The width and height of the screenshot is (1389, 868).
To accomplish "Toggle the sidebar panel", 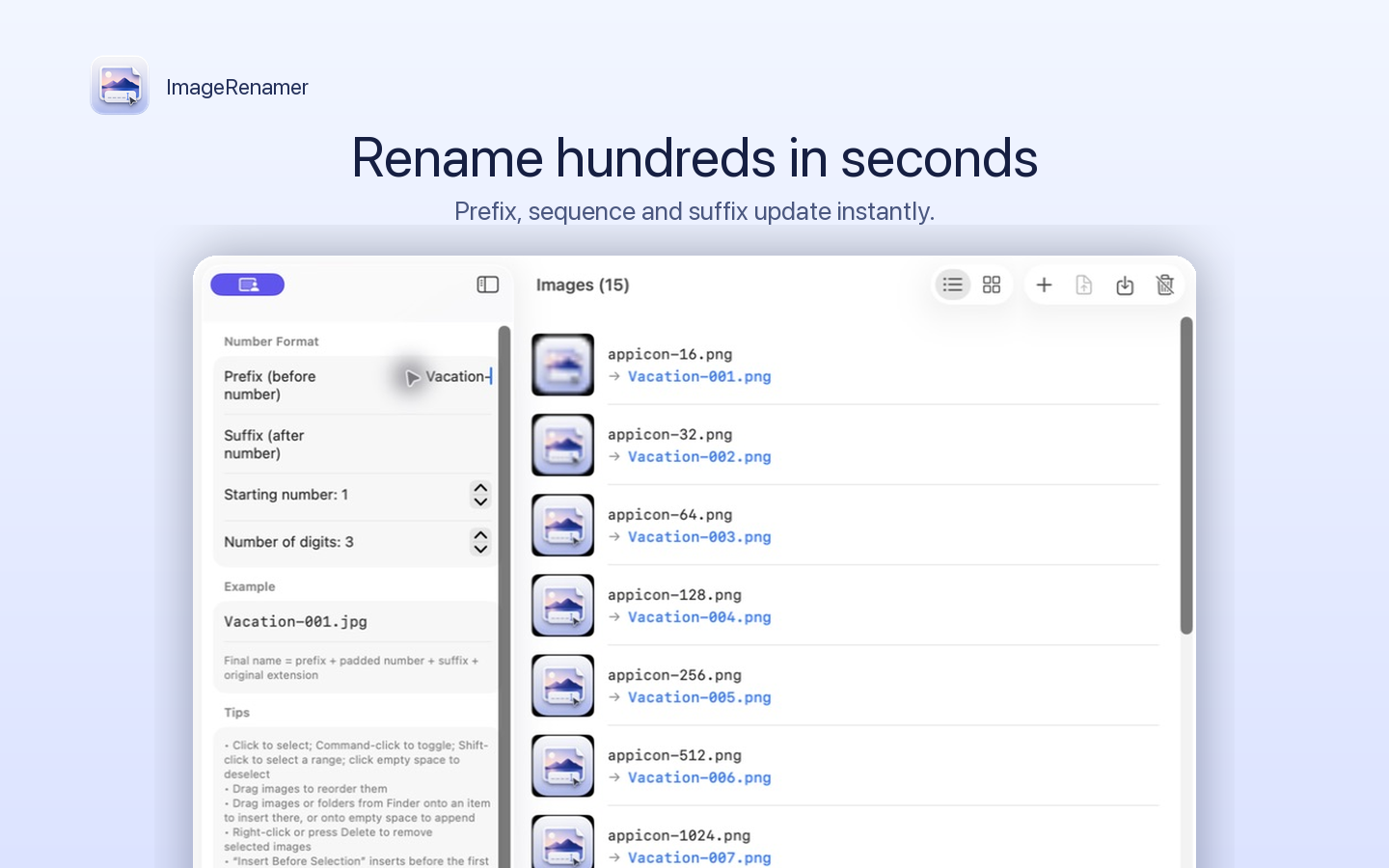I will tap(488, 285).
